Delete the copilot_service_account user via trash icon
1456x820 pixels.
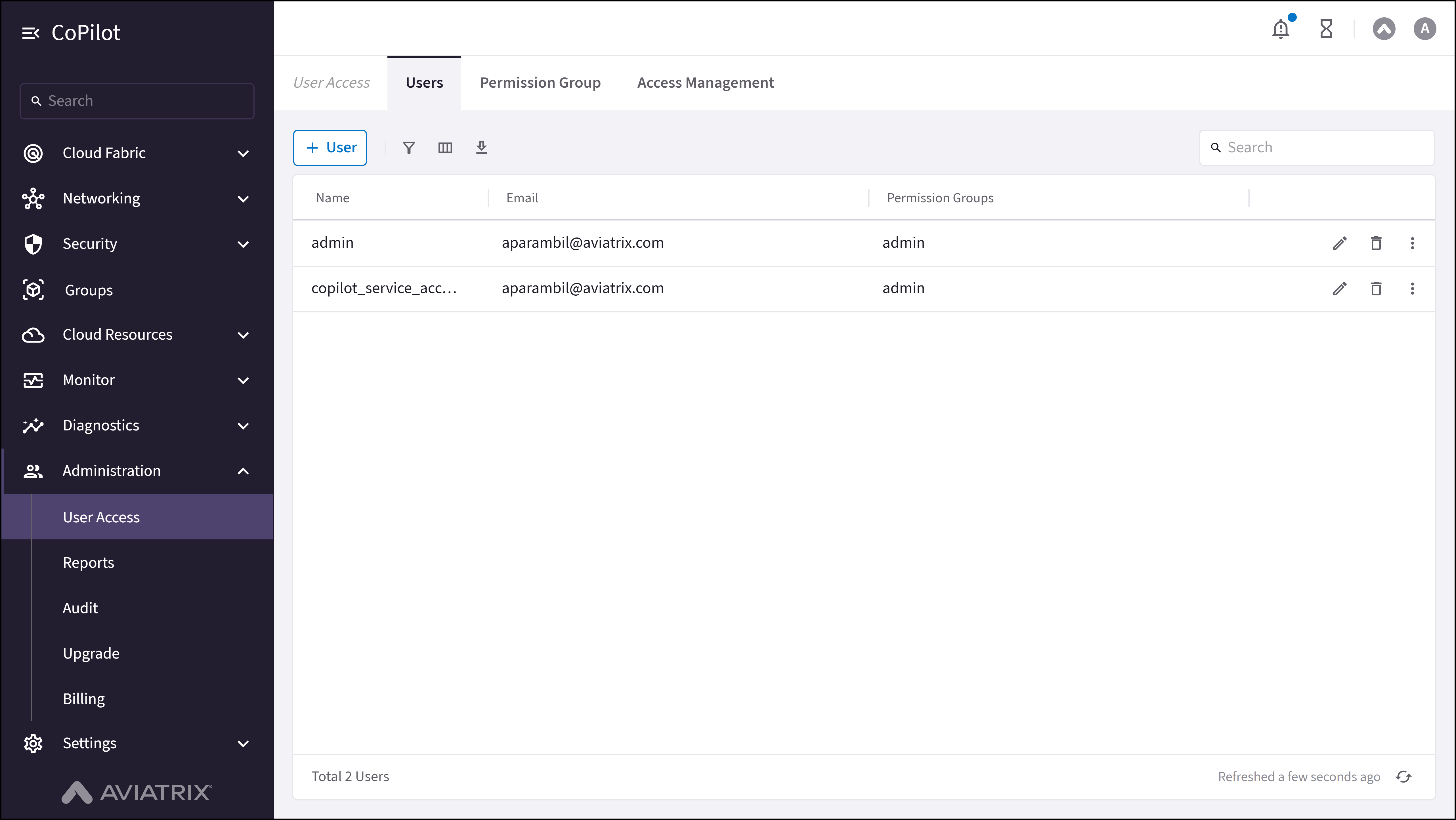(1376, 289)
